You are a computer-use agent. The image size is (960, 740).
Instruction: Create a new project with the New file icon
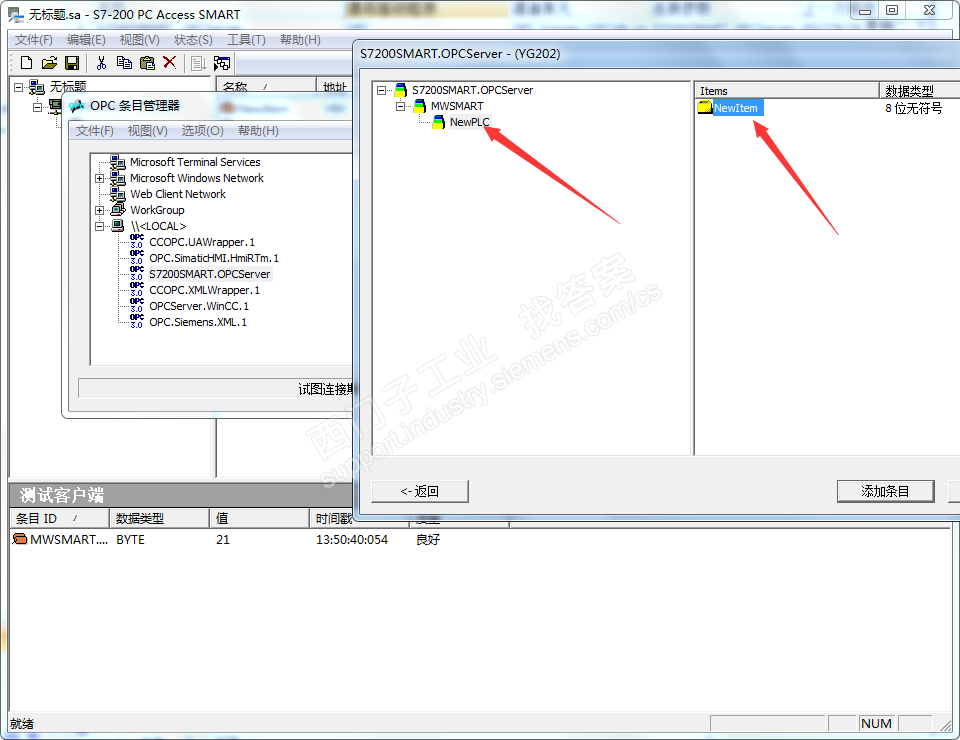click(x=26, y=62)
